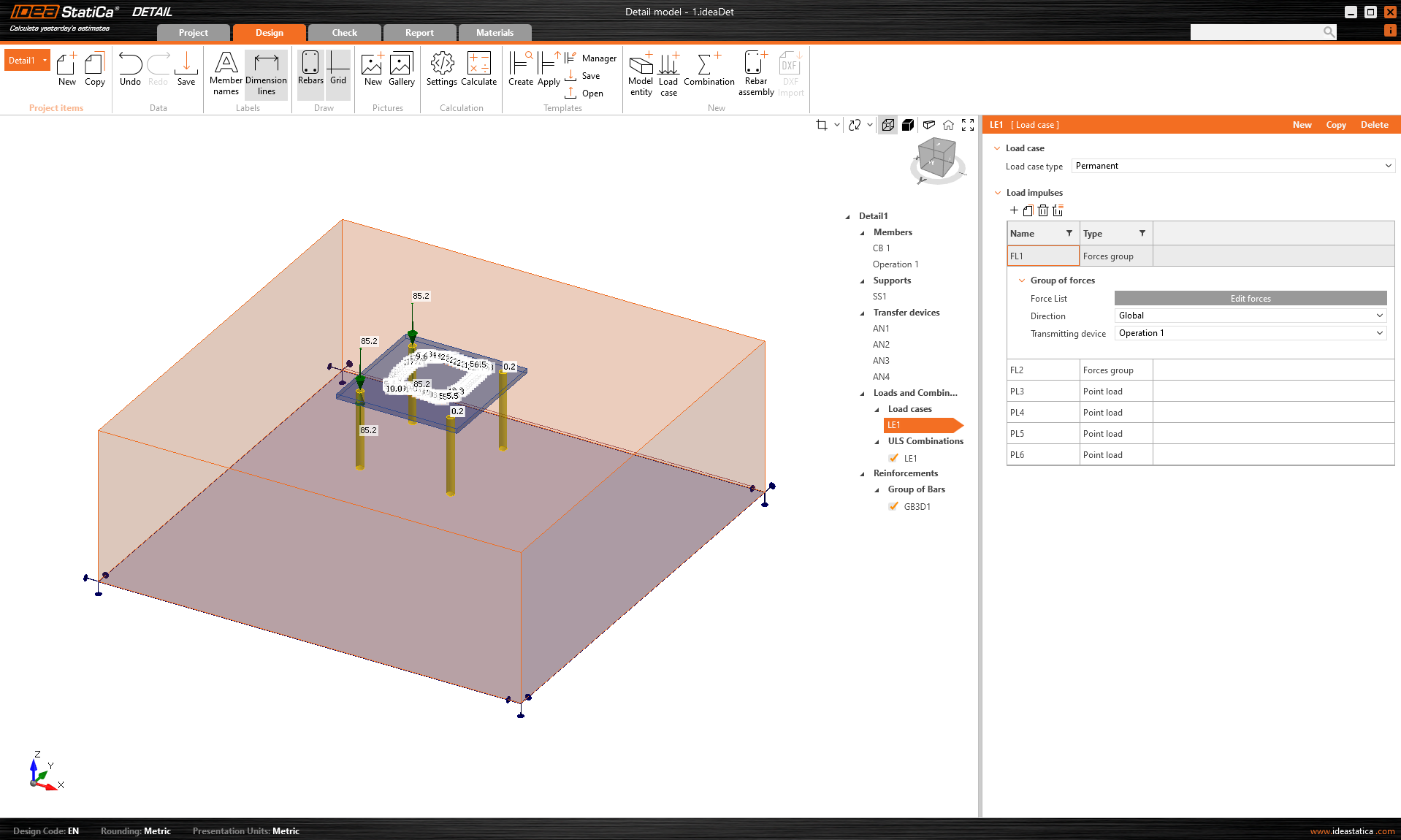Click the Edit forces button
The height and width of the screenshot is (840, 1401).
pos(1250,298)
